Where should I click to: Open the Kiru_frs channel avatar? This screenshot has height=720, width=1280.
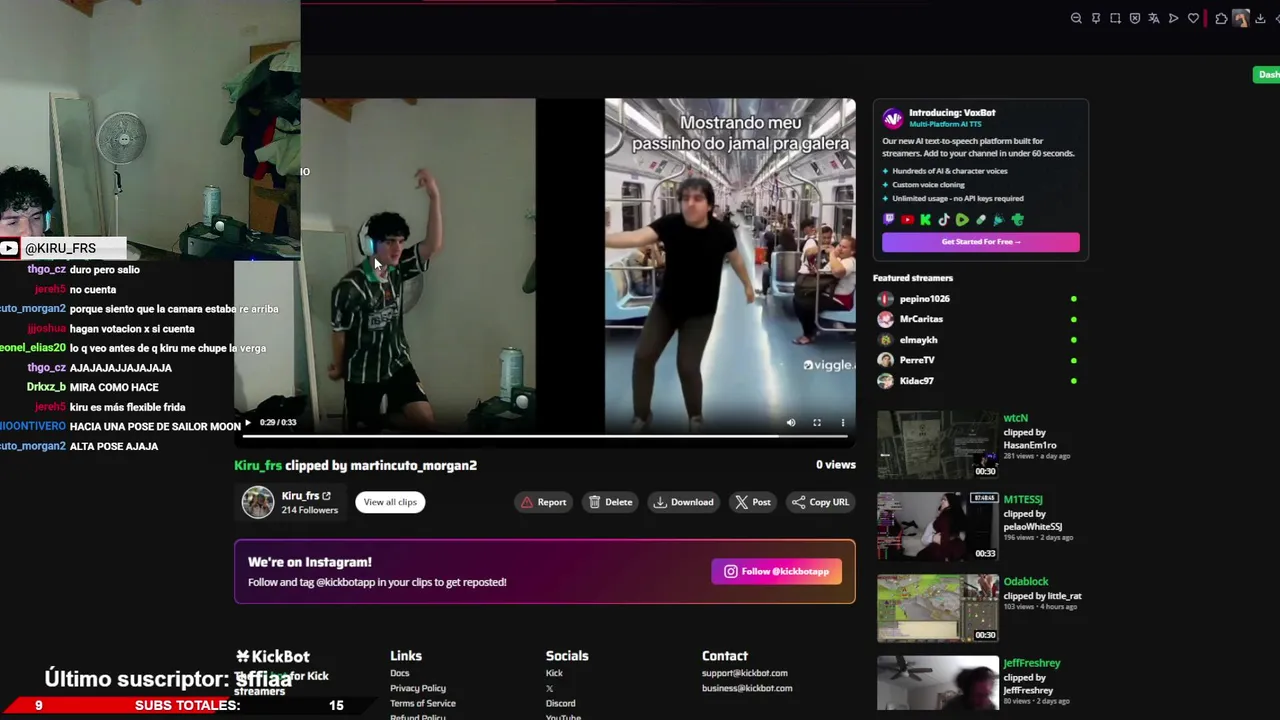258,502
